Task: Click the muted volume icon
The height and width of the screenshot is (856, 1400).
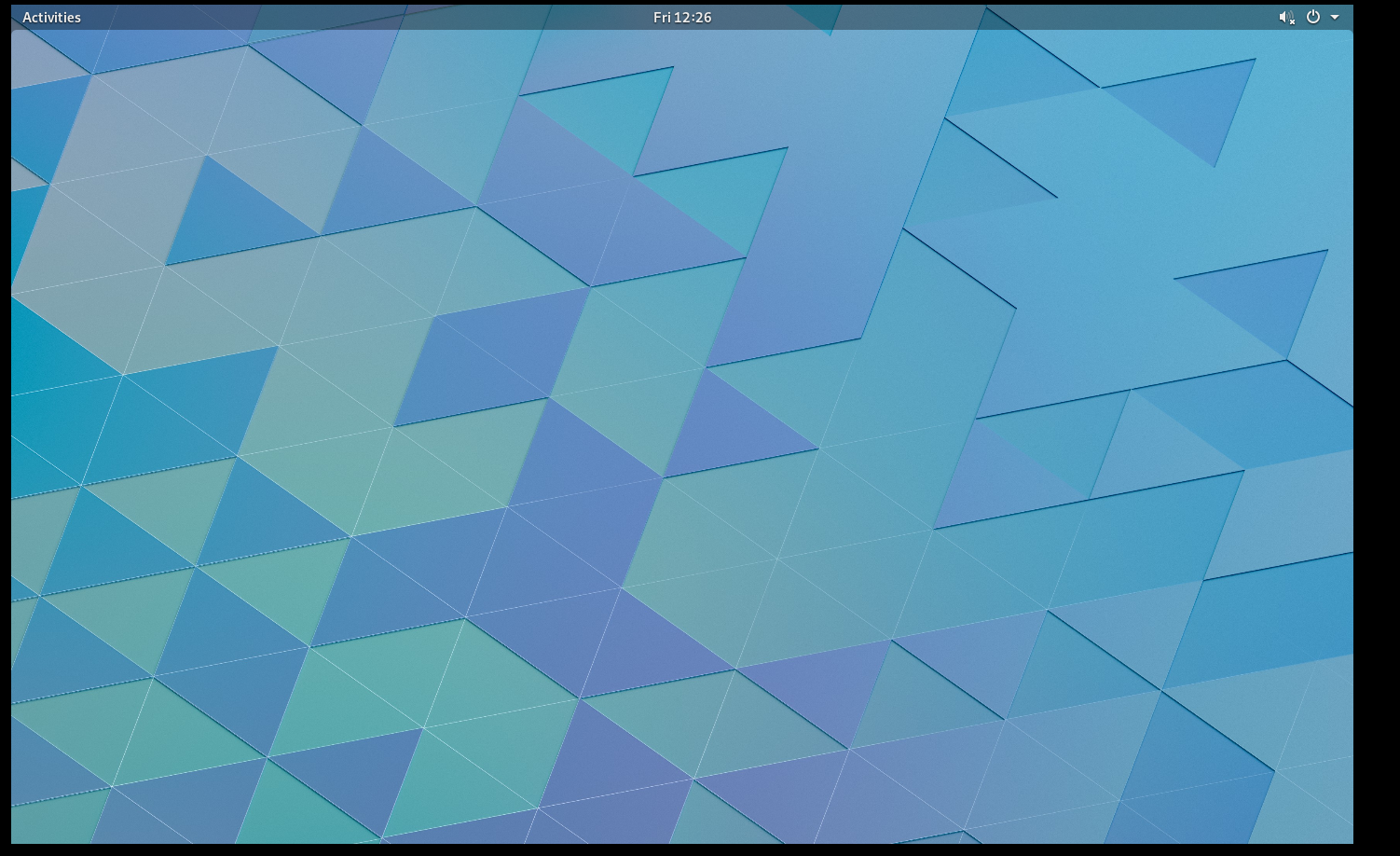Action: click(1287, 18)
